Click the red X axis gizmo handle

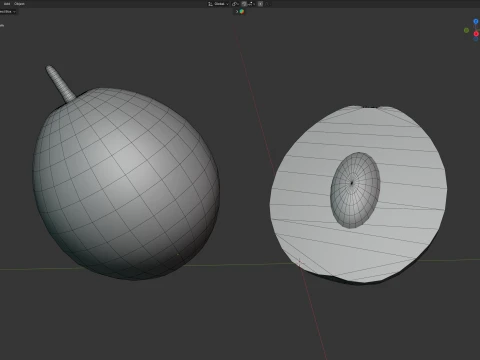[x=476, y=34]
